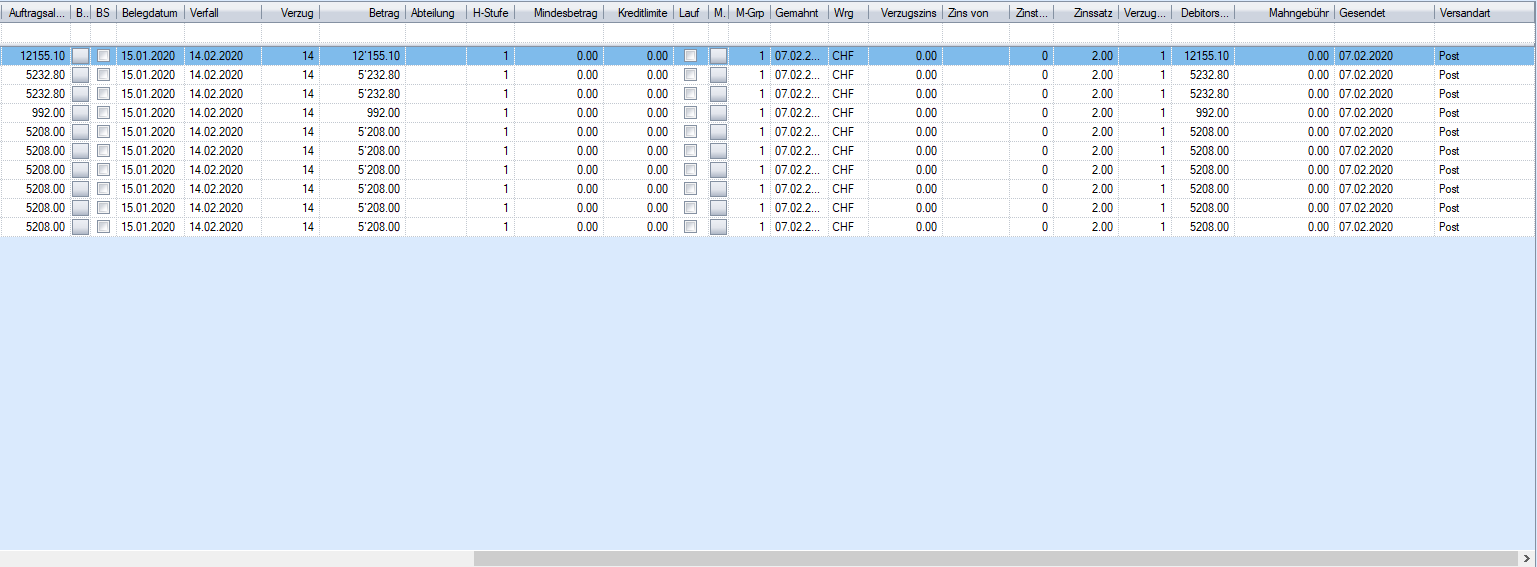
Task: Click the scroll-right arrow of horizontal scrollbar
Action: pyautogui.click(x=1527, y=558)
